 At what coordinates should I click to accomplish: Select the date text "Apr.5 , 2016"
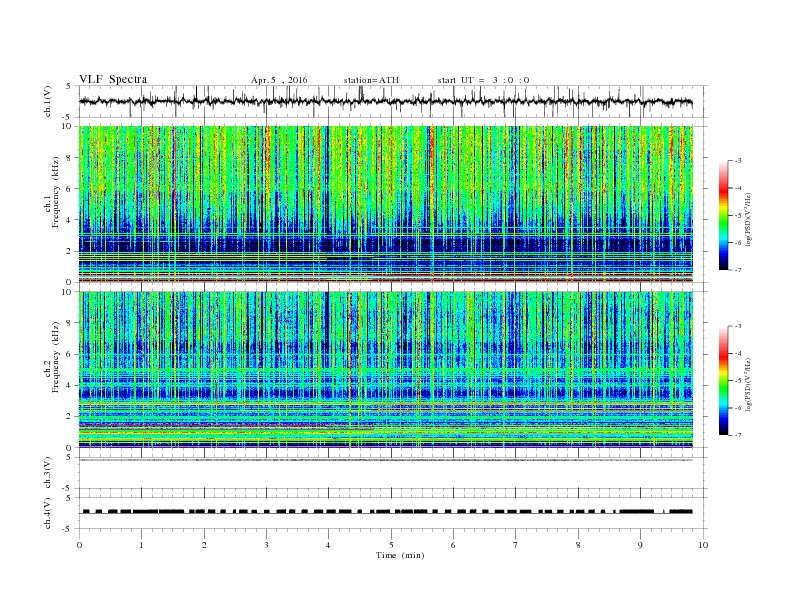click(279, 80)
